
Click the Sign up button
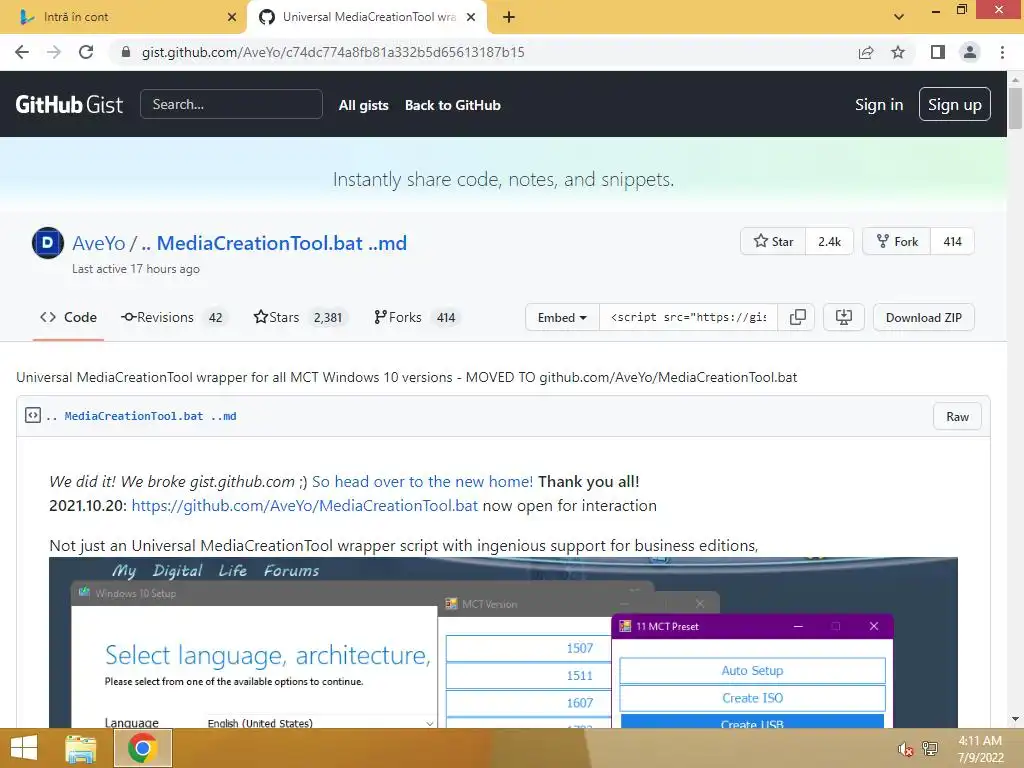pos(955,104)
